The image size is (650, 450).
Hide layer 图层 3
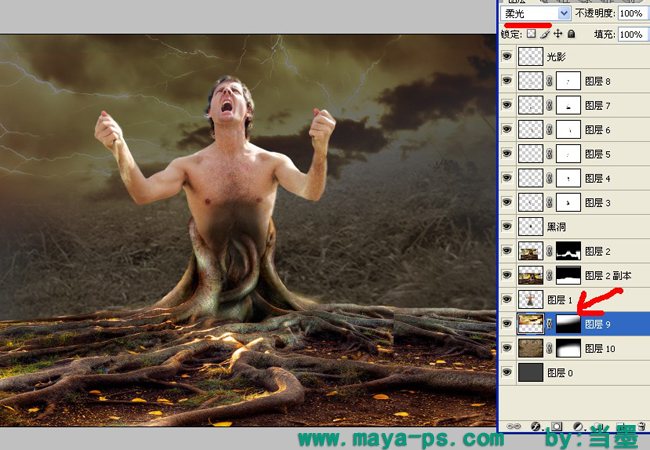pos(507,202)
